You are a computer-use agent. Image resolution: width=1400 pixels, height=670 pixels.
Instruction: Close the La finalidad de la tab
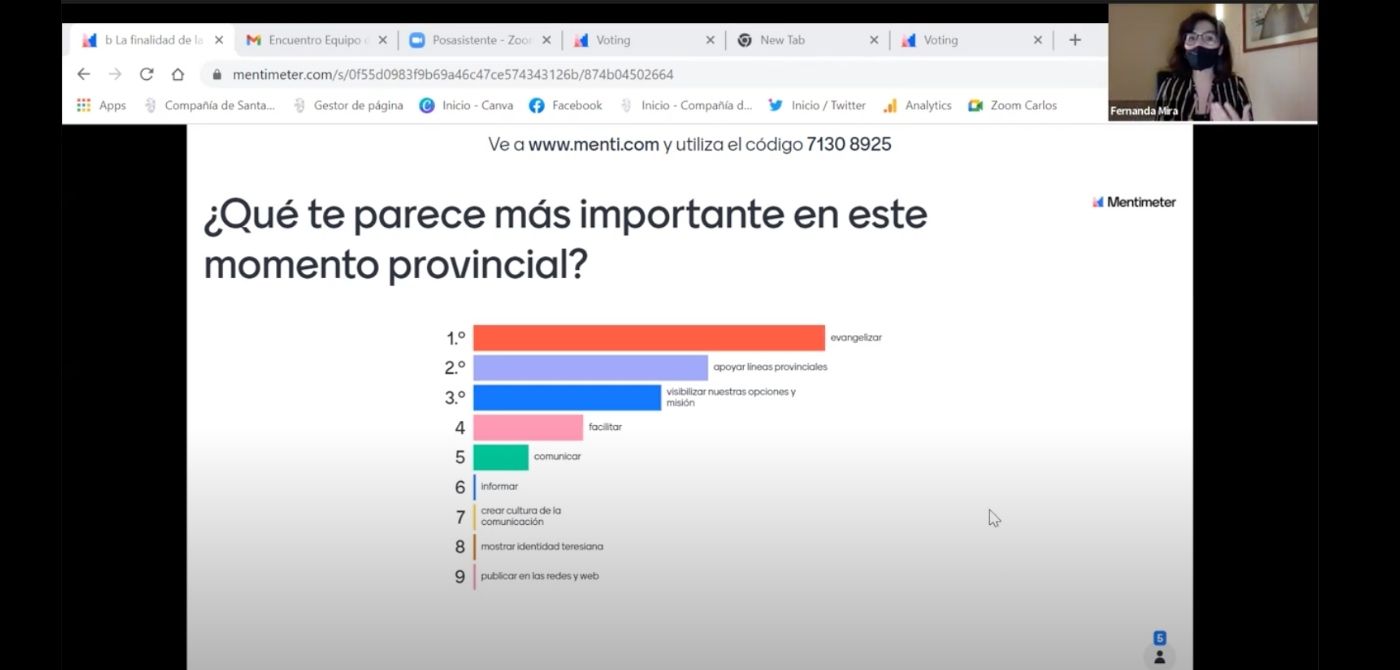(x=219, y=40)
